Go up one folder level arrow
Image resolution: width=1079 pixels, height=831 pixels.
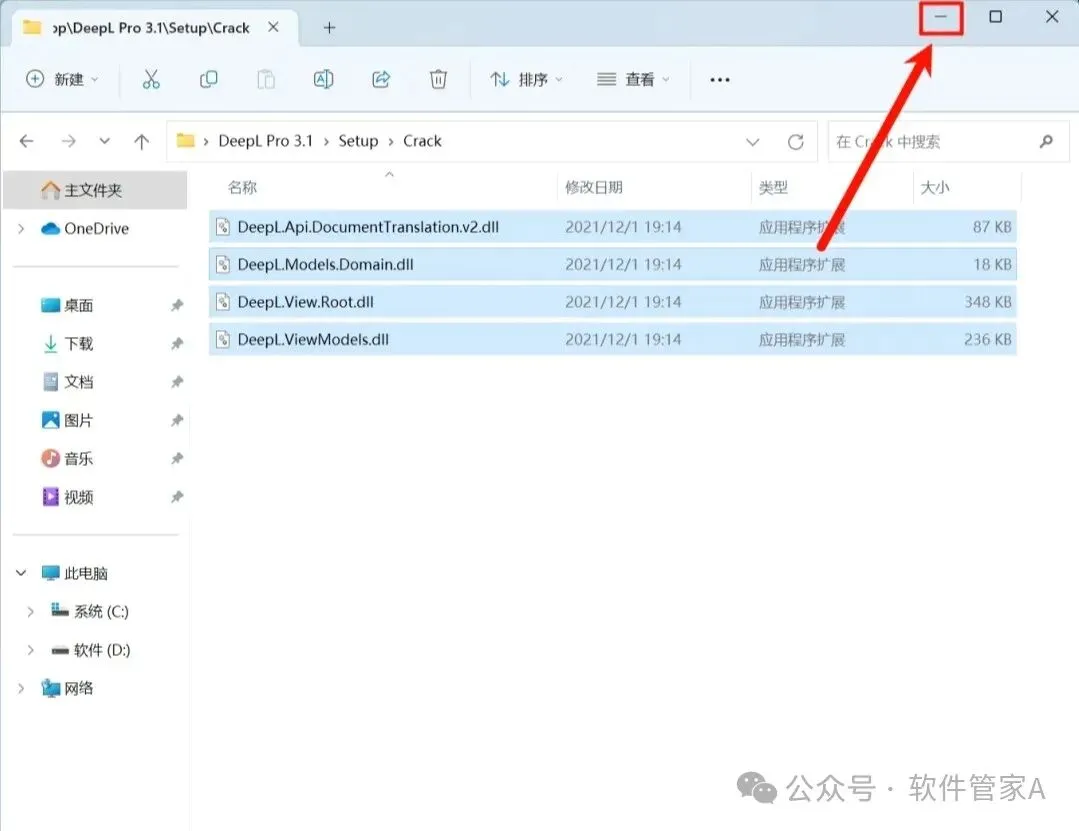coord(142,142)
